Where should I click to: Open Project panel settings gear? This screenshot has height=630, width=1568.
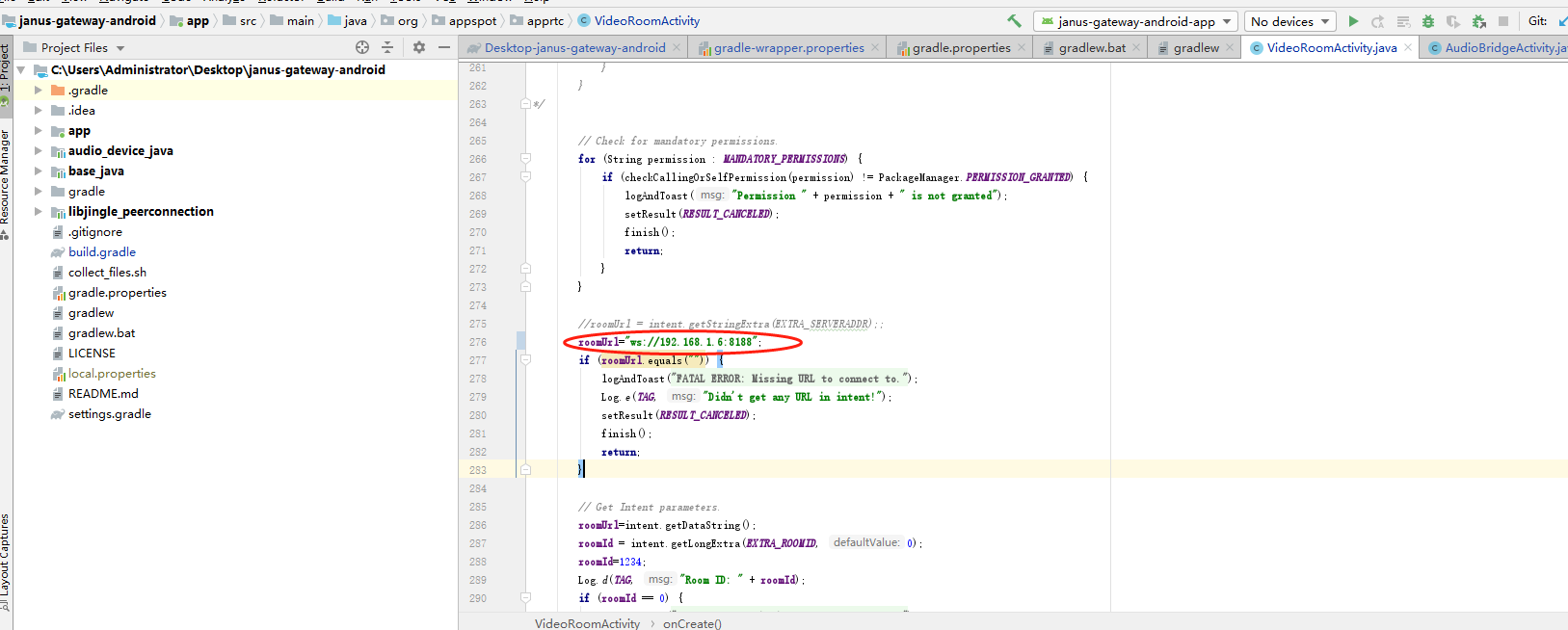[x=418, y=47]
